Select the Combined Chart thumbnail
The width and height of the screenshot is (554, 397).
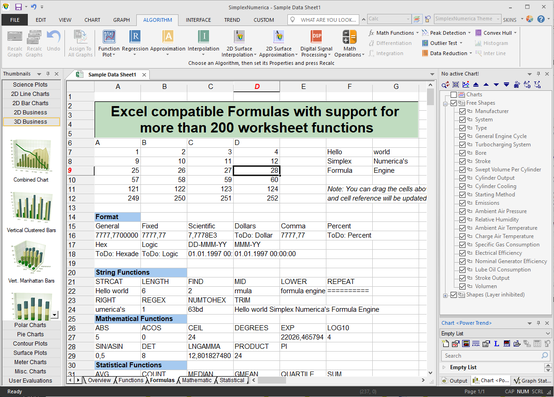[x=31, y=161]
